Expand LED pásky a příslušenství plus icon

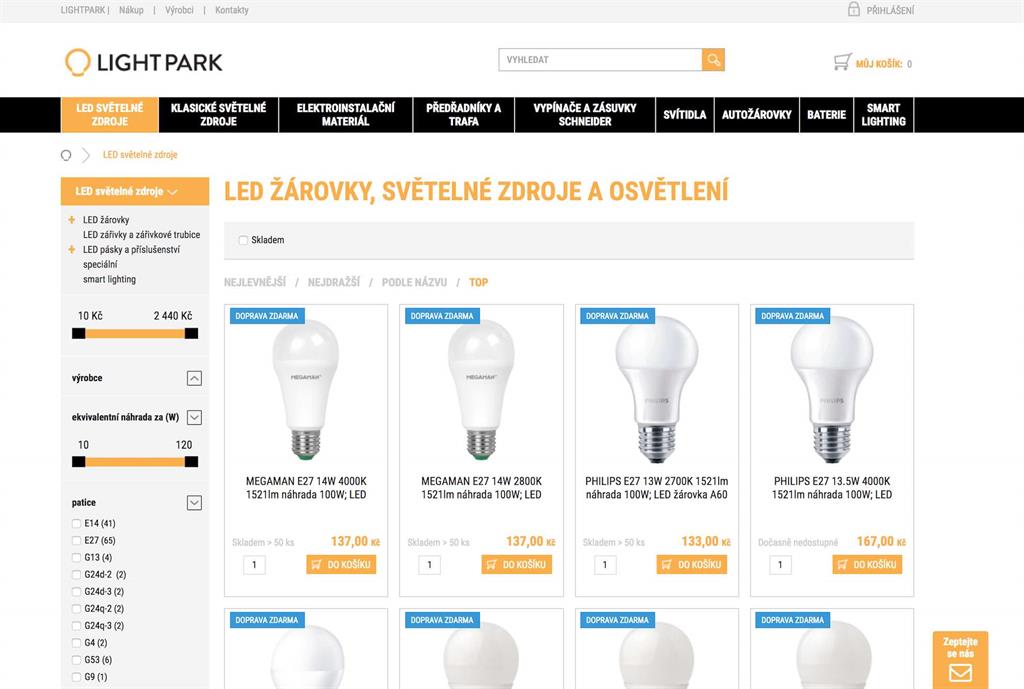click(71, 249)
